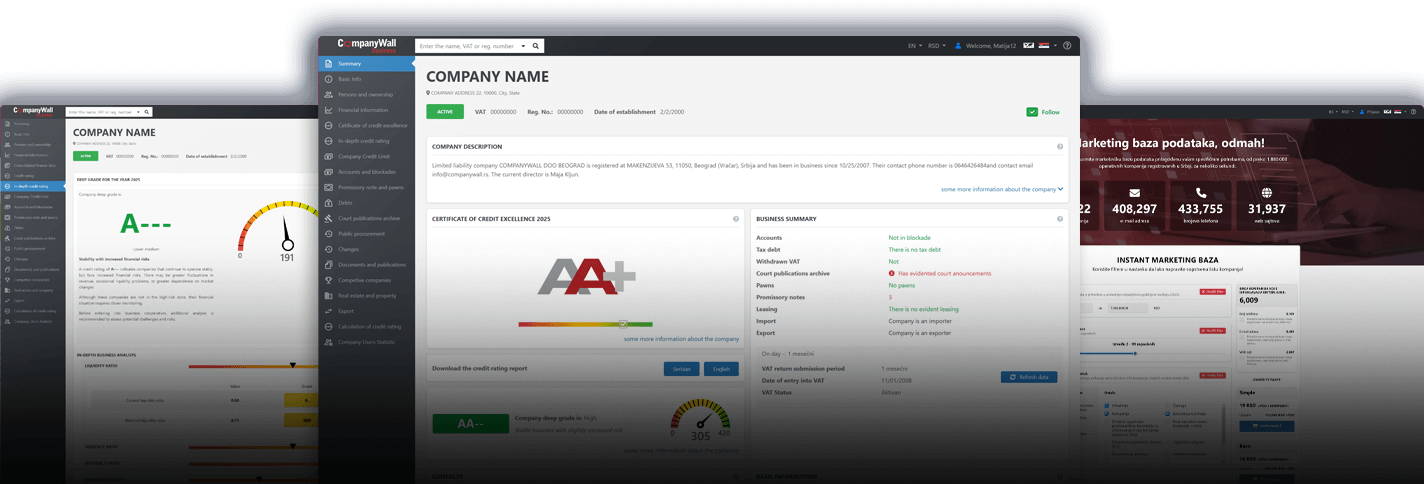Click the Court publications archive gavel icon

click(328, 218)
